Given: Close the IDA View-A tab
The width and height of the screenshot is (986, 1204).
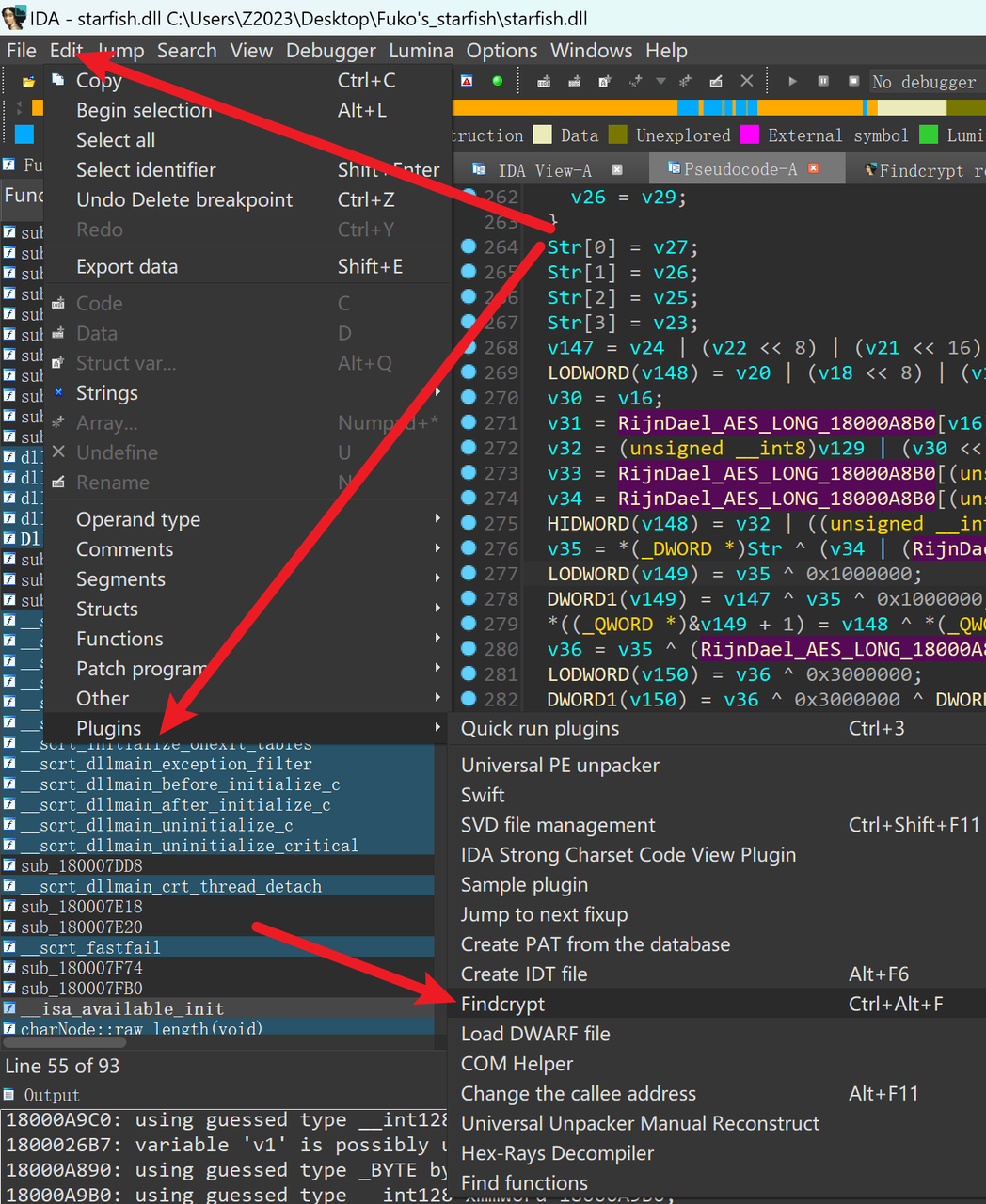Looking at the screenshot, I should (617, 170).
